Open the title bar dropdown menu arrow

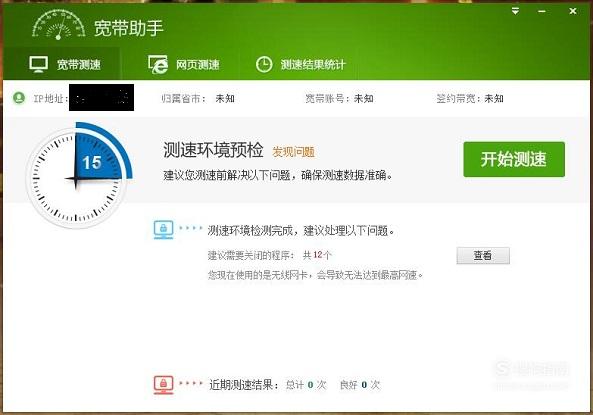point(515,11)
